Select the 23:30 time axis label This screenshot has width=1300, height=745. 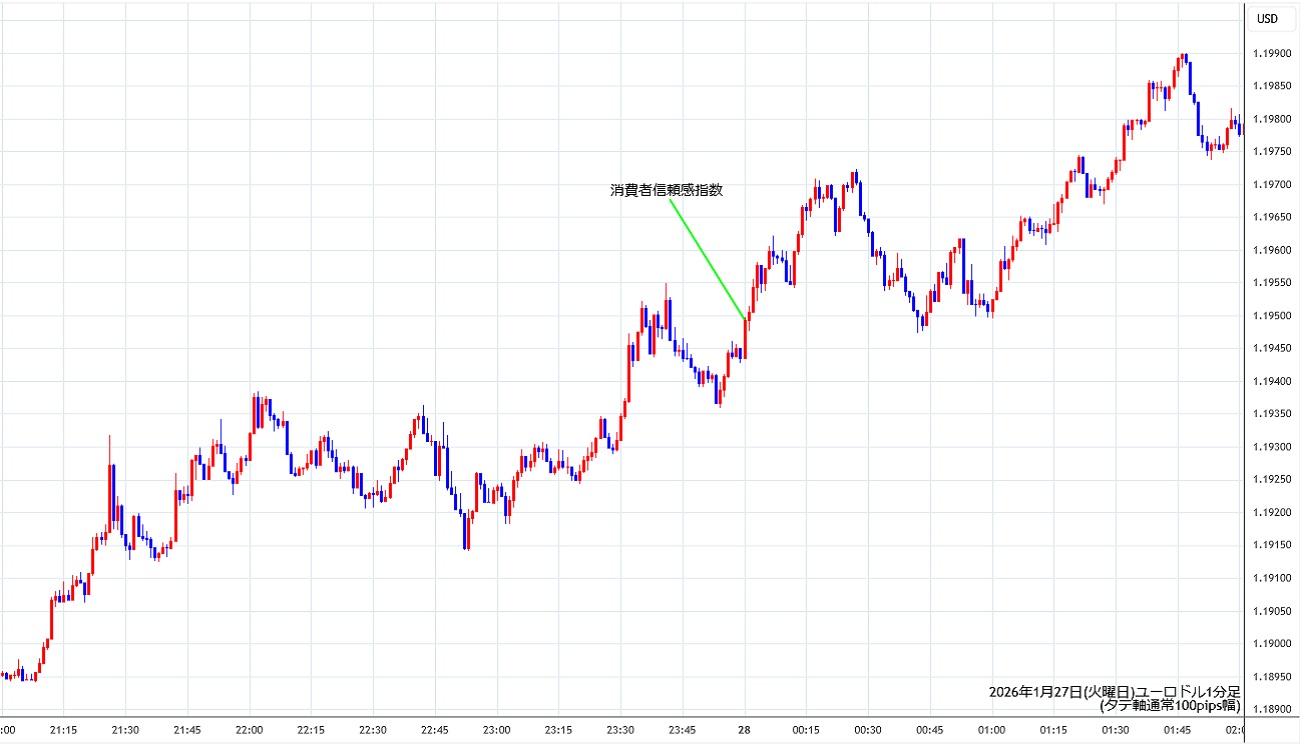tap(620, 729)
